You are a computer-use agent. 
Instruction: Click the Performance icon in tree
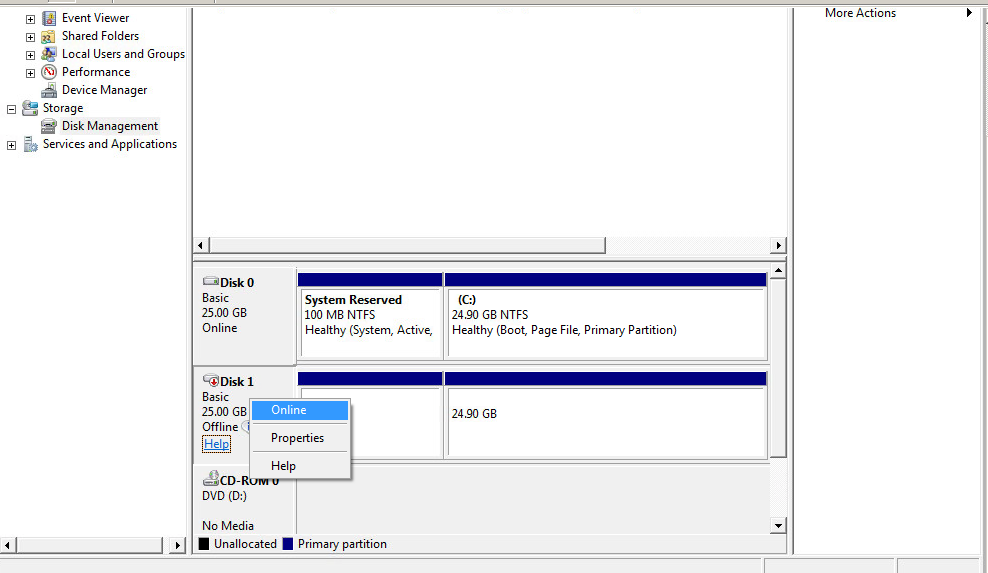tap(49, 72)
